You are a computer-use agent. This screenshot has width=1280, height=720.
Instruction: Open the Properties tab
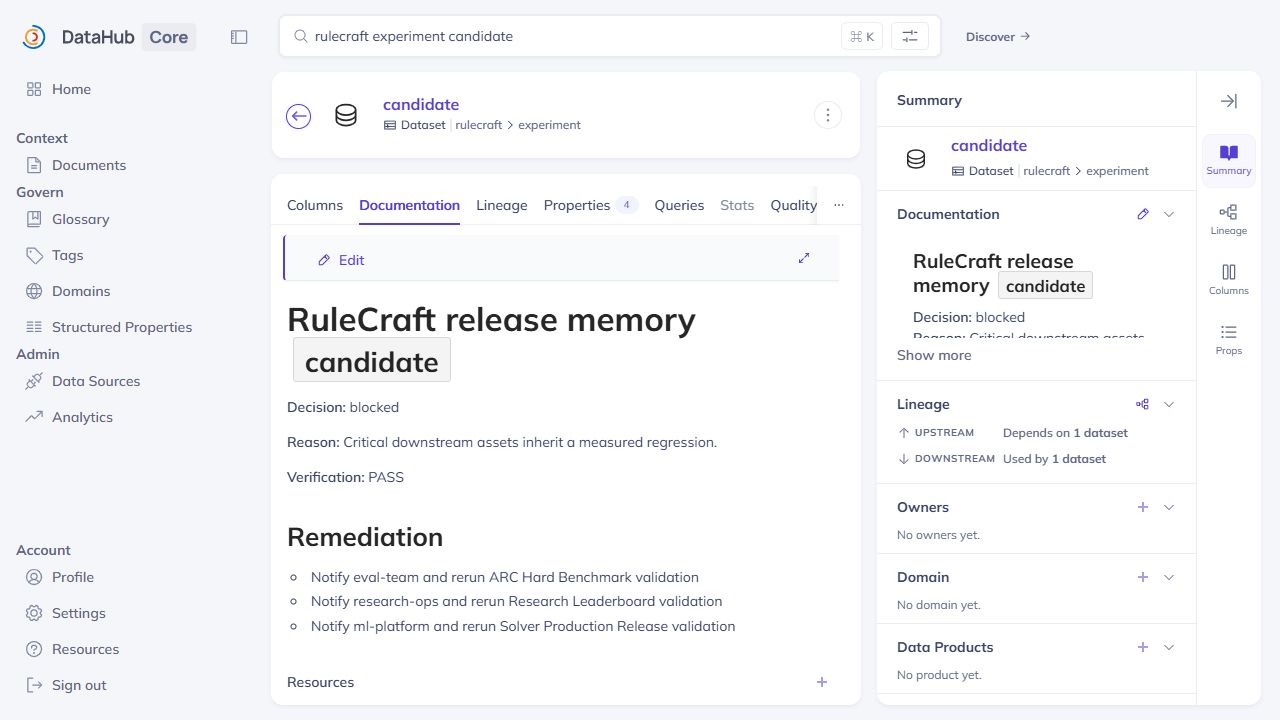[591, 205]
